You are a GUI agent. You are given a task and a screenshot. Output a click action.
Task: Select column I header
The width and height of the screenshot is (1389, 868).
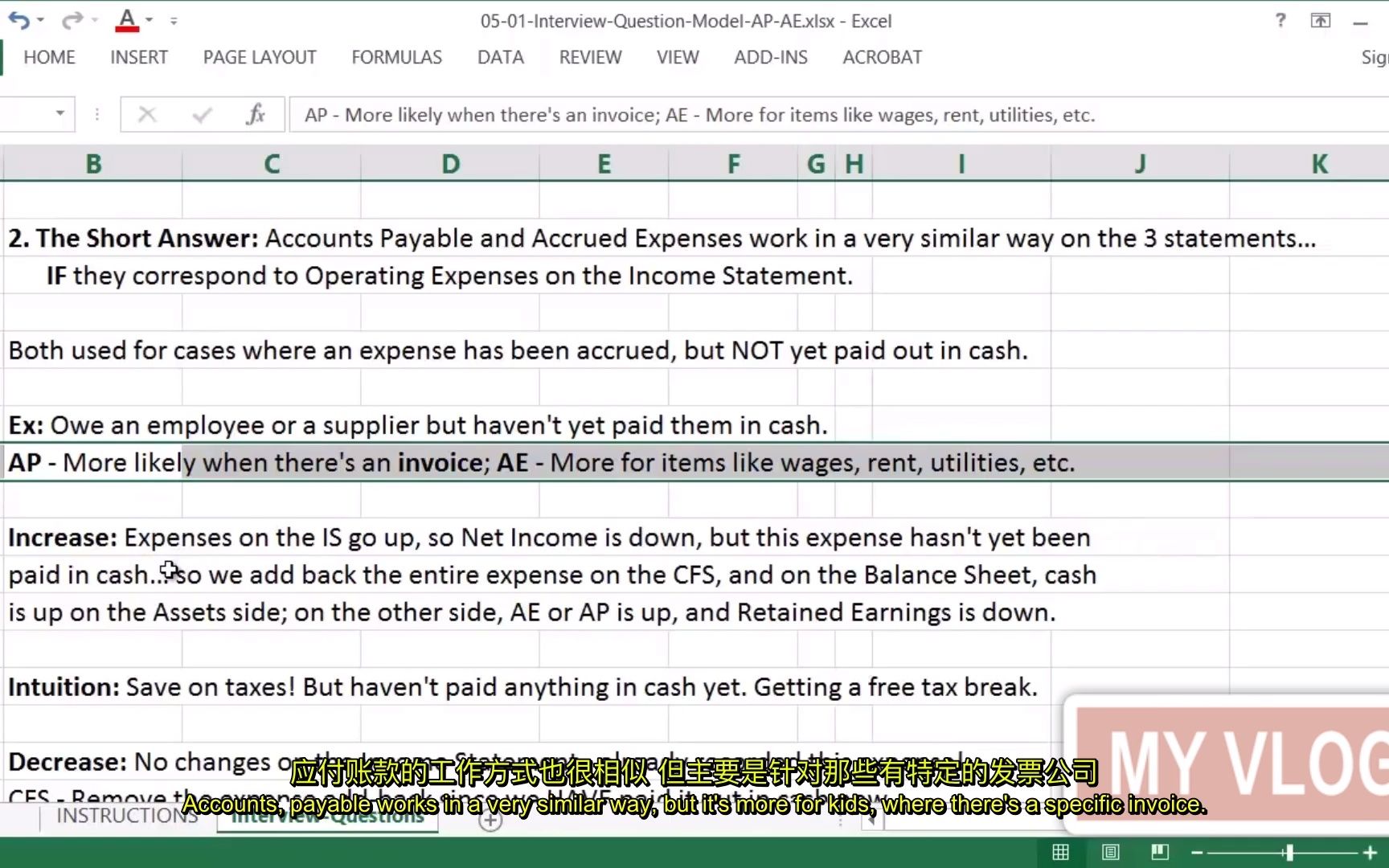pyautogui.click(x=961, y=164)
